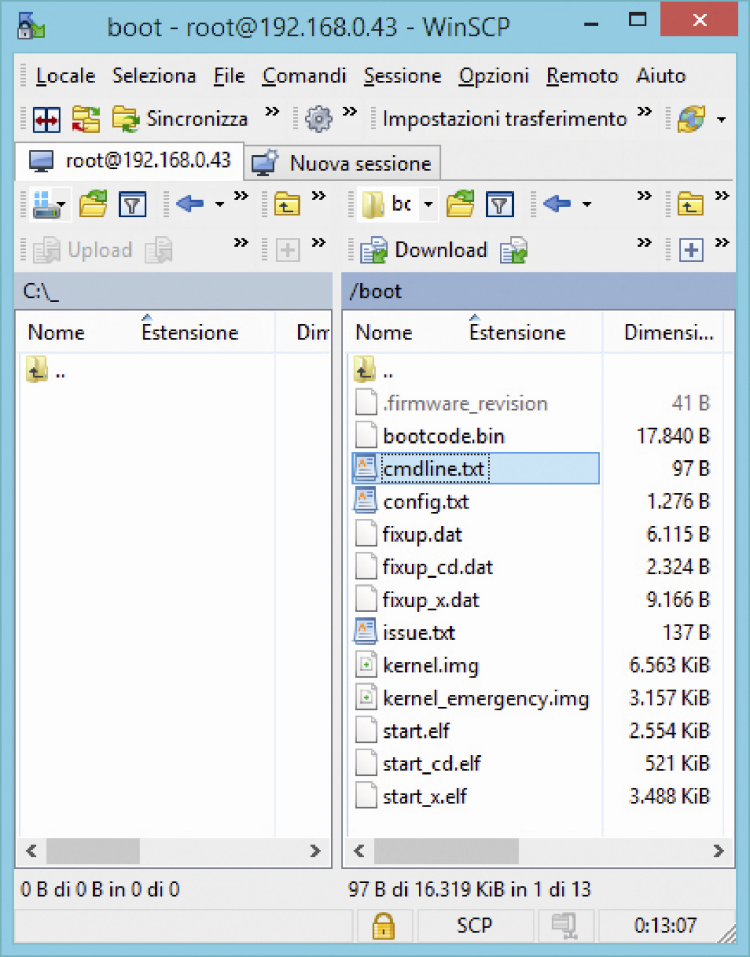Sort remote panel by Estensione column
Image resolution: width=750 pixels, height=957 pixels.
(517, 333)
